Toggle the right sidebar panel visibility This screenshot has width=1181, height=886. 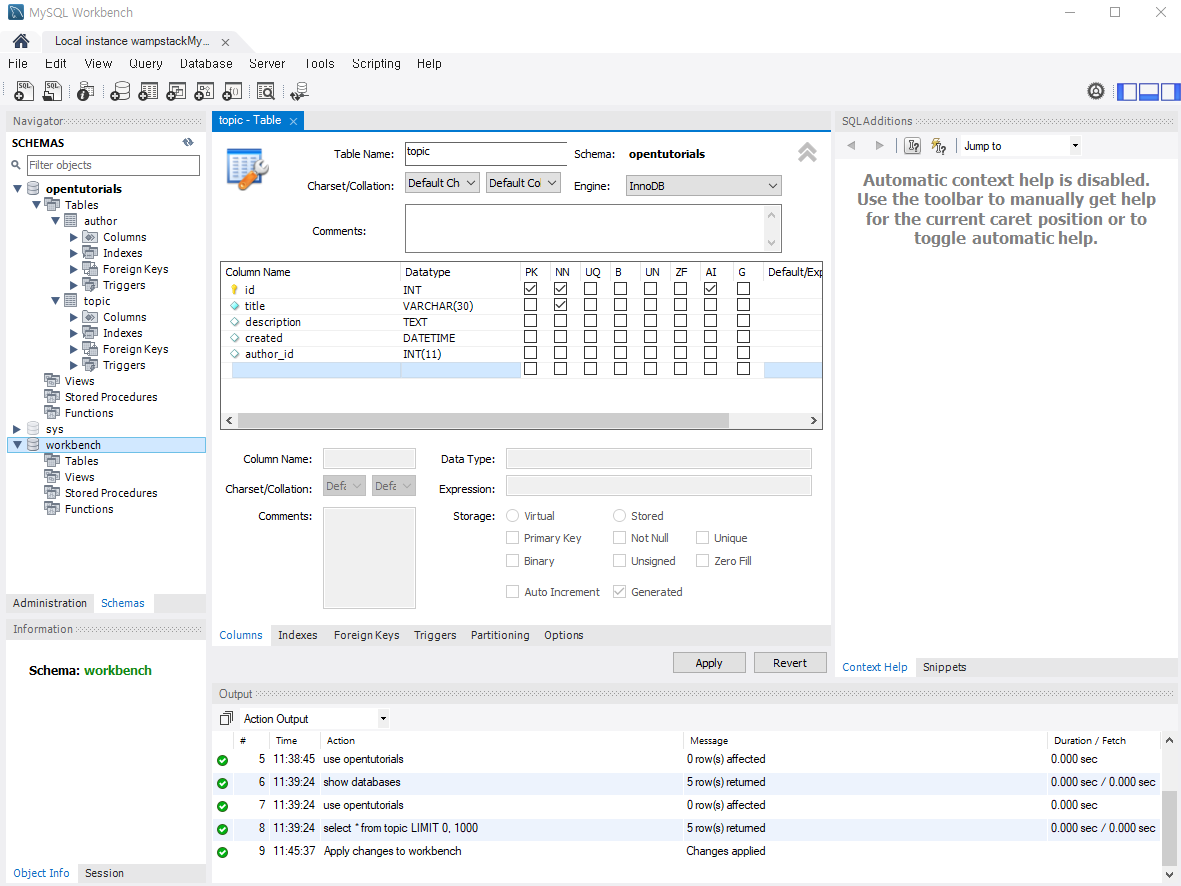1170,92
